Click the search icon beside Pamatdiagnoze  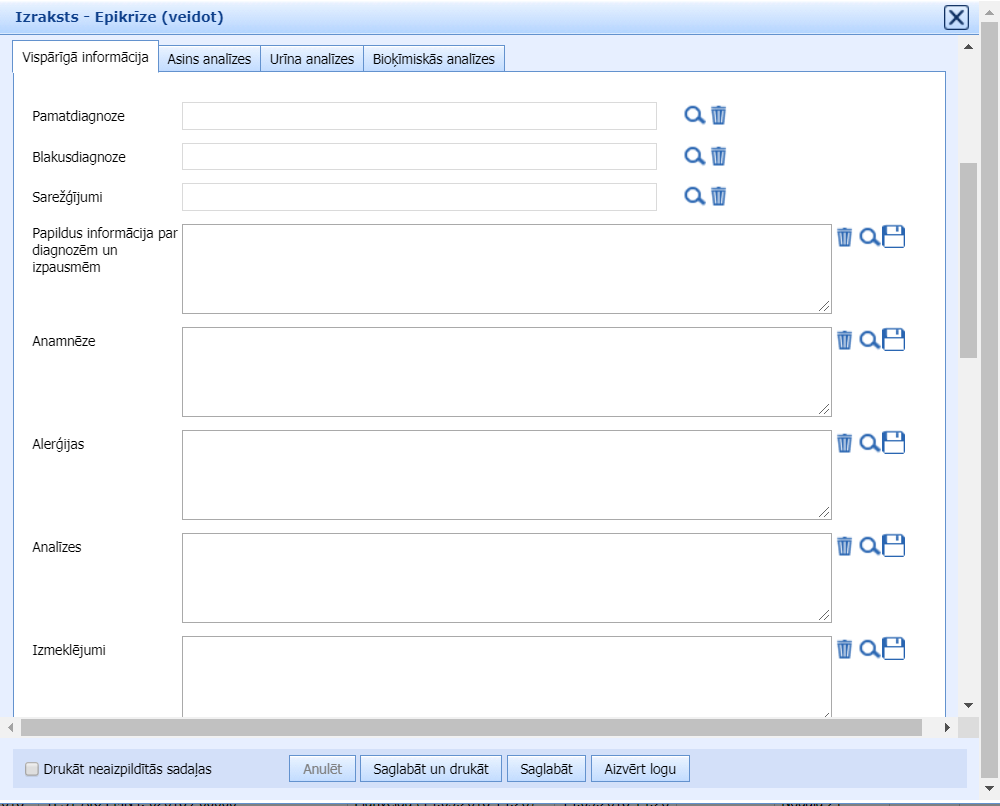(694, 115)
